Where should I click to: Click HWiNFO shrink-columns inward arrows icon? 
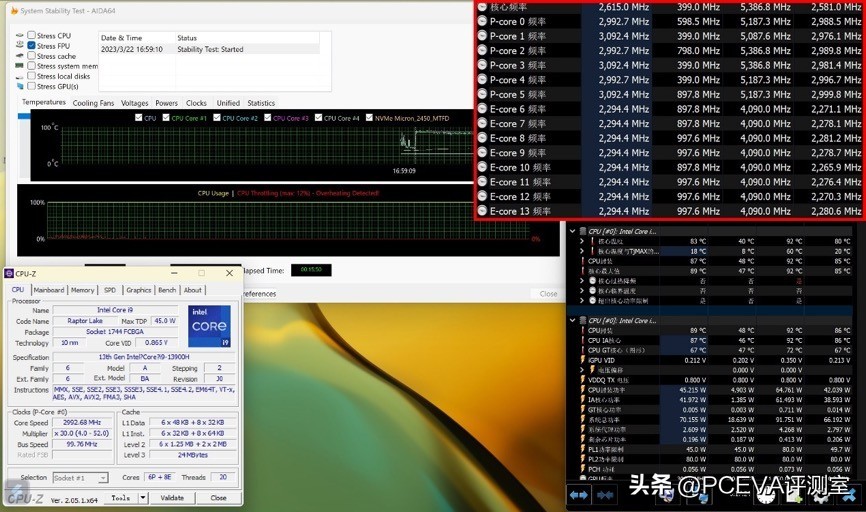[x=606, y=495]
